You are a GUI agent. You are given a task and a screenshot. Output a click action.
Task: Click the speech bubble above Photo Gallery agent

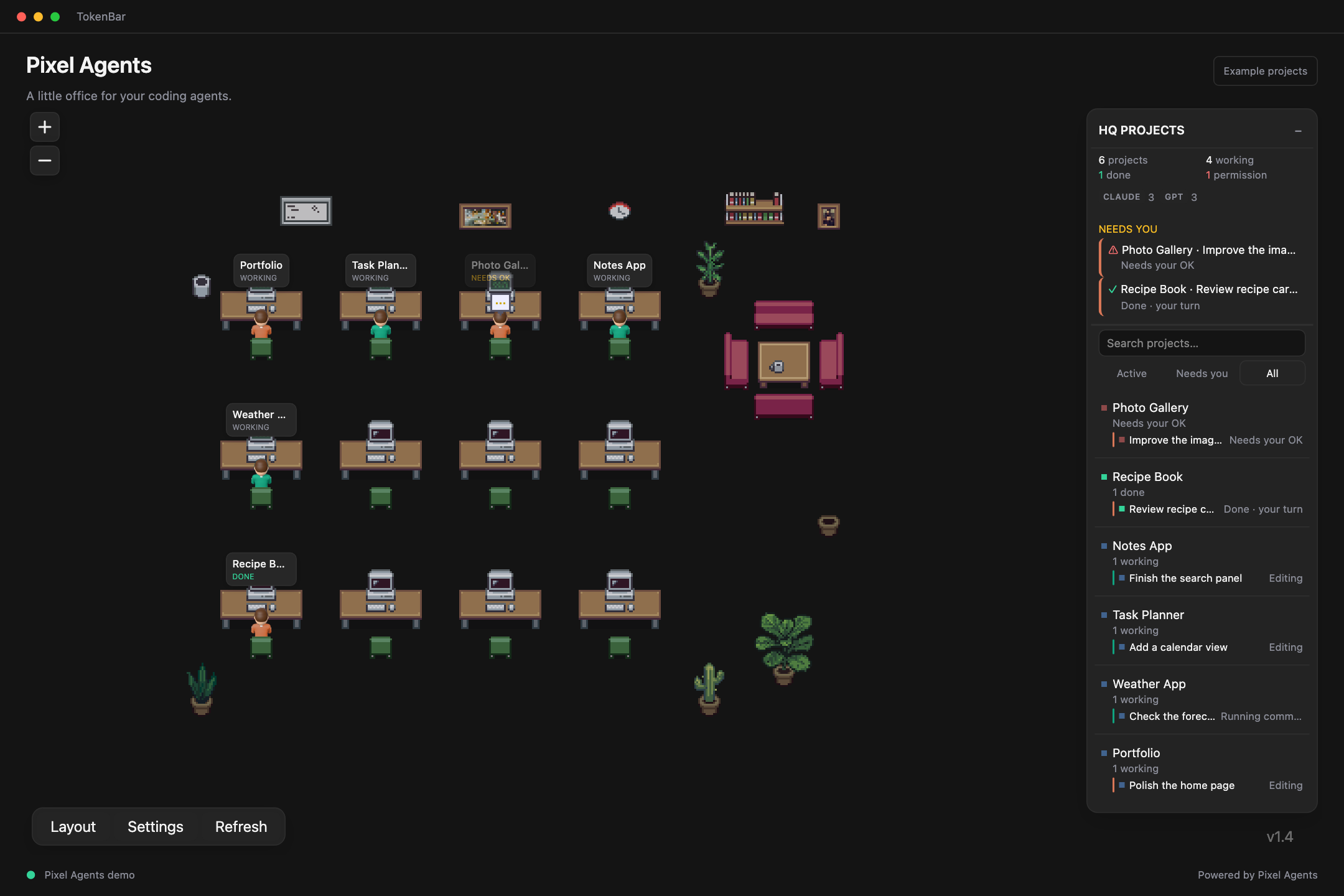pos(500,302)
